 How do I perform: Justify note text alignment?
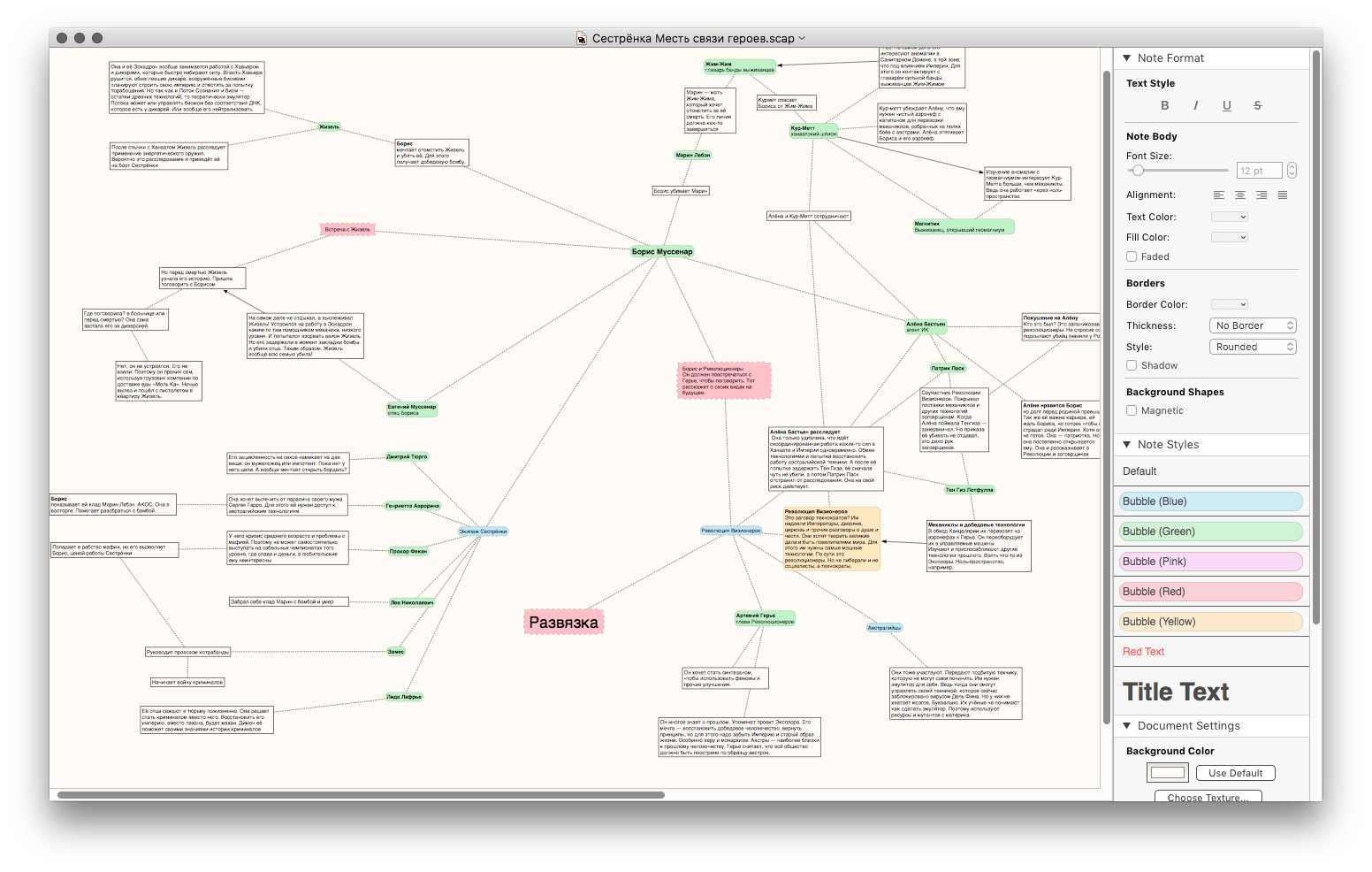tap(1282, 195)
